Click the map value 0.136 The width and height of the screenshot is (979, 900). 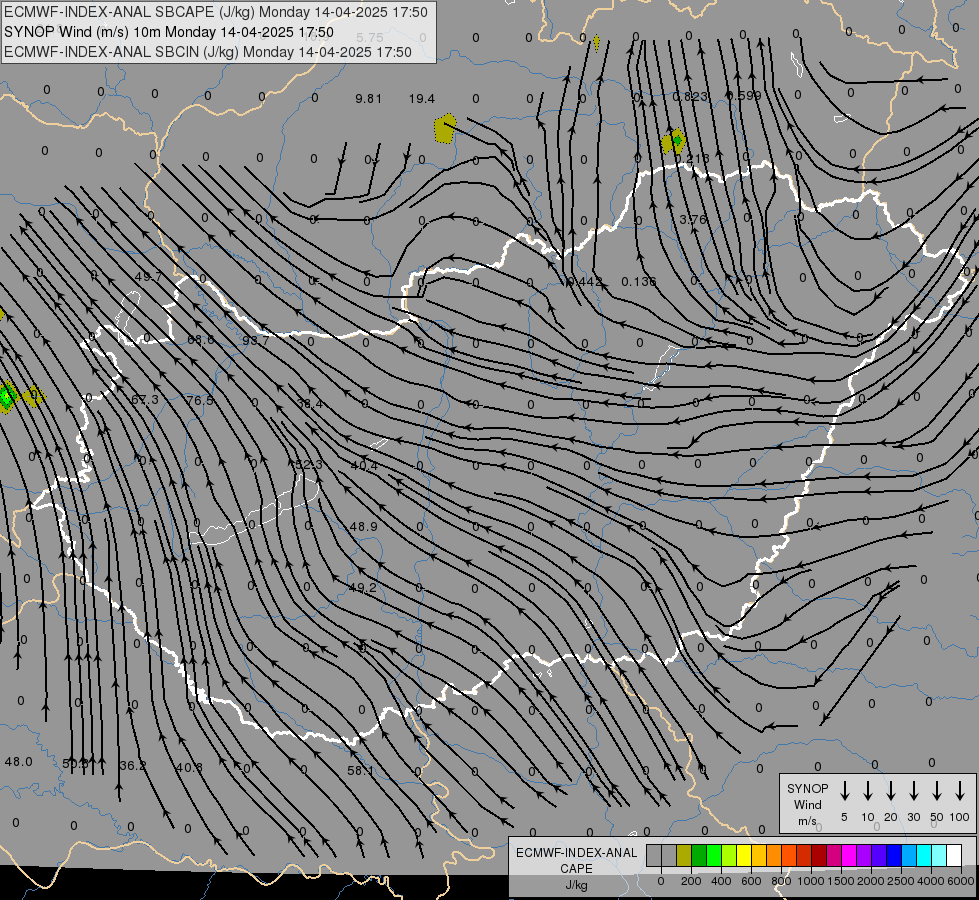[x=639, y=282]
